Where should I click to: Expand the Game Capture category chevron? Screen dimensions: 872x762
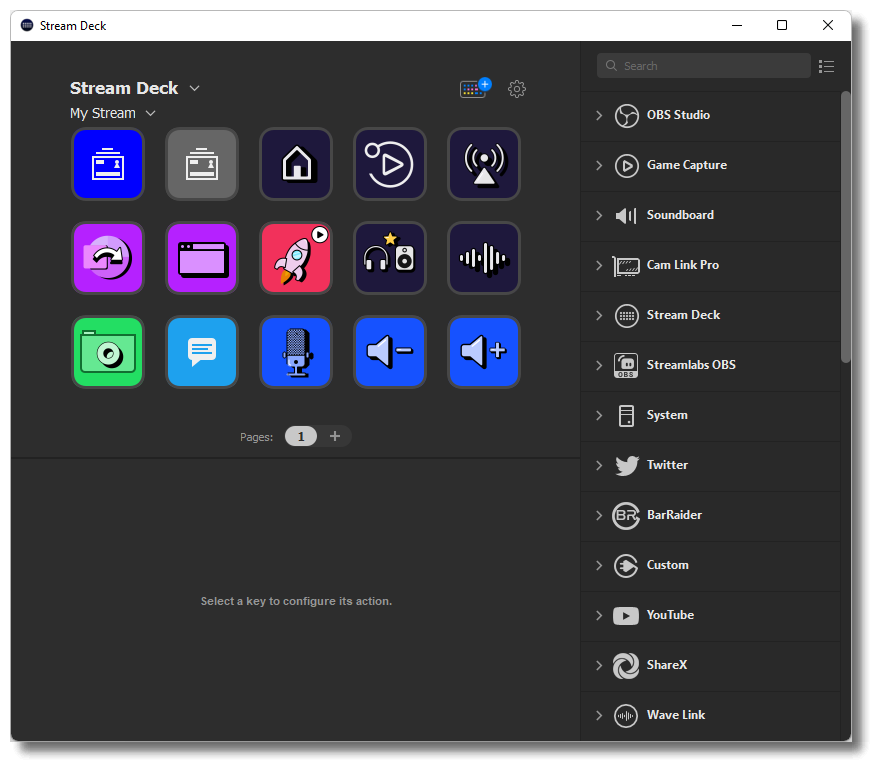[x=599, y=165]
